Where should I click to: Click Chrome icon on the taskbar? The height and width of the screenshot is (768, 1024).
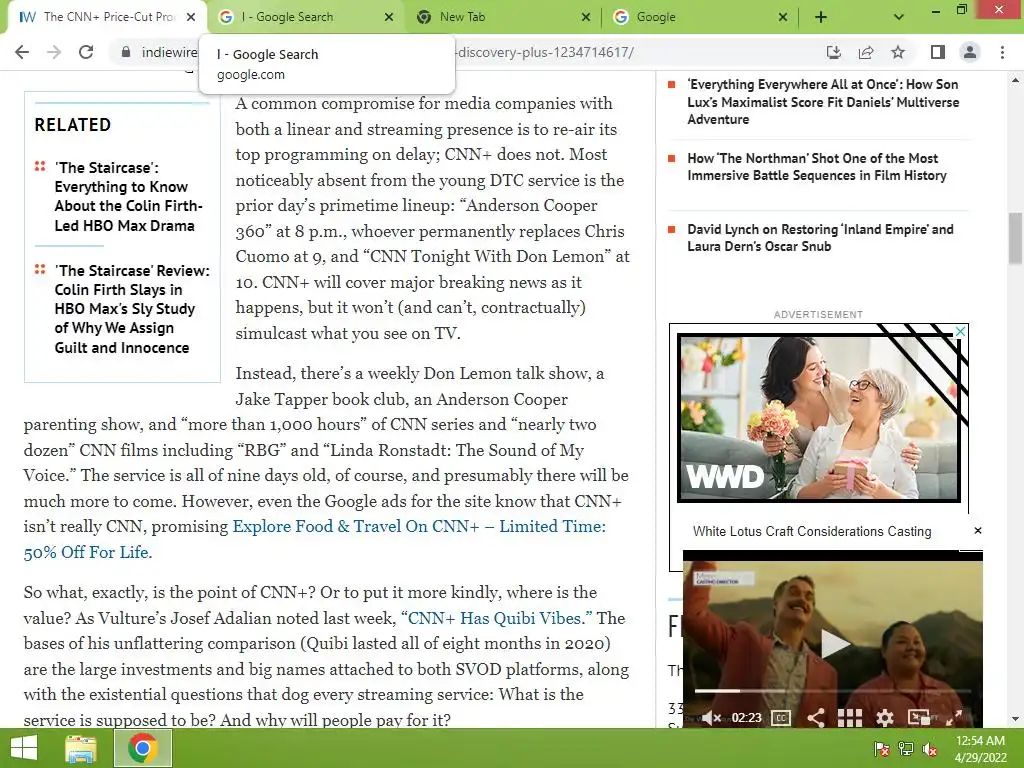pyautogui.click(x=142, y=748)
